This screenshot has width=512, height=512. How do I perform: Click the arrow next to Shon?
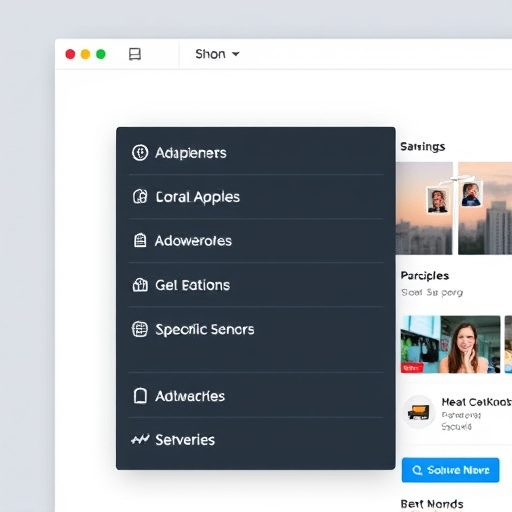coord(236,54)
